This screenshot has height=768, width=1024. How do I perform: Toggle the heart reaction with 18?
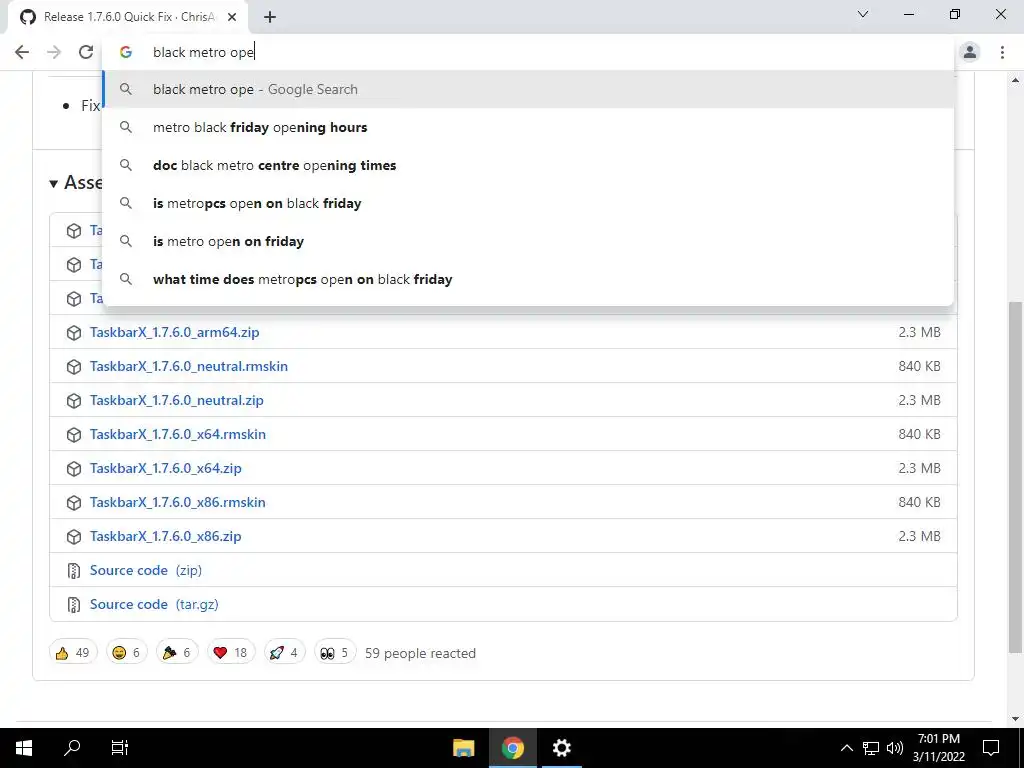(x=231, y=652)
